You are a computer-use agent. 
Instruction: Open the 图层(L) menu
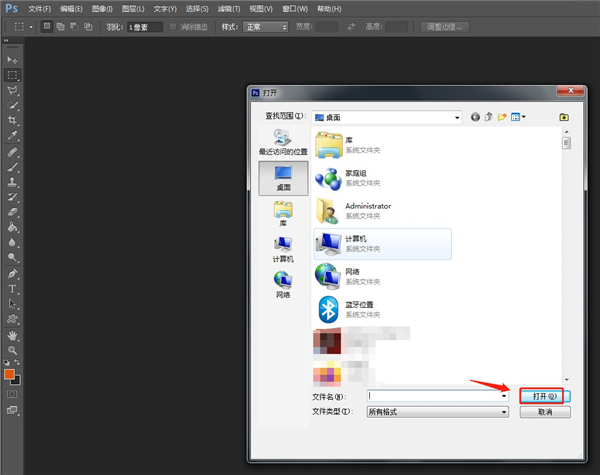click(132, 8)
